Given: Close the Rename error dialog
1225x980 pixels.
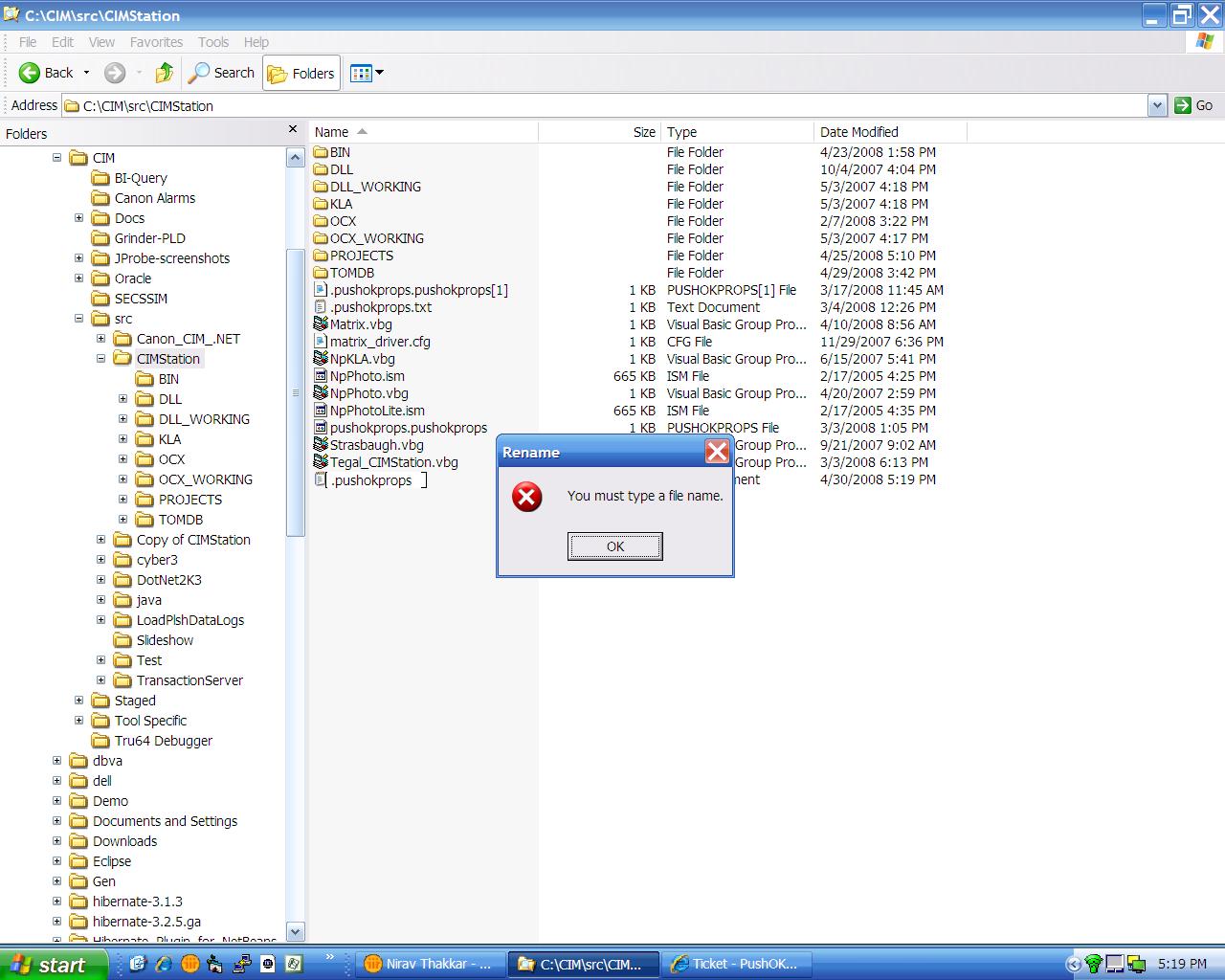Looking at the screenshot, I should pyautogui.click(x=717, y=452).
